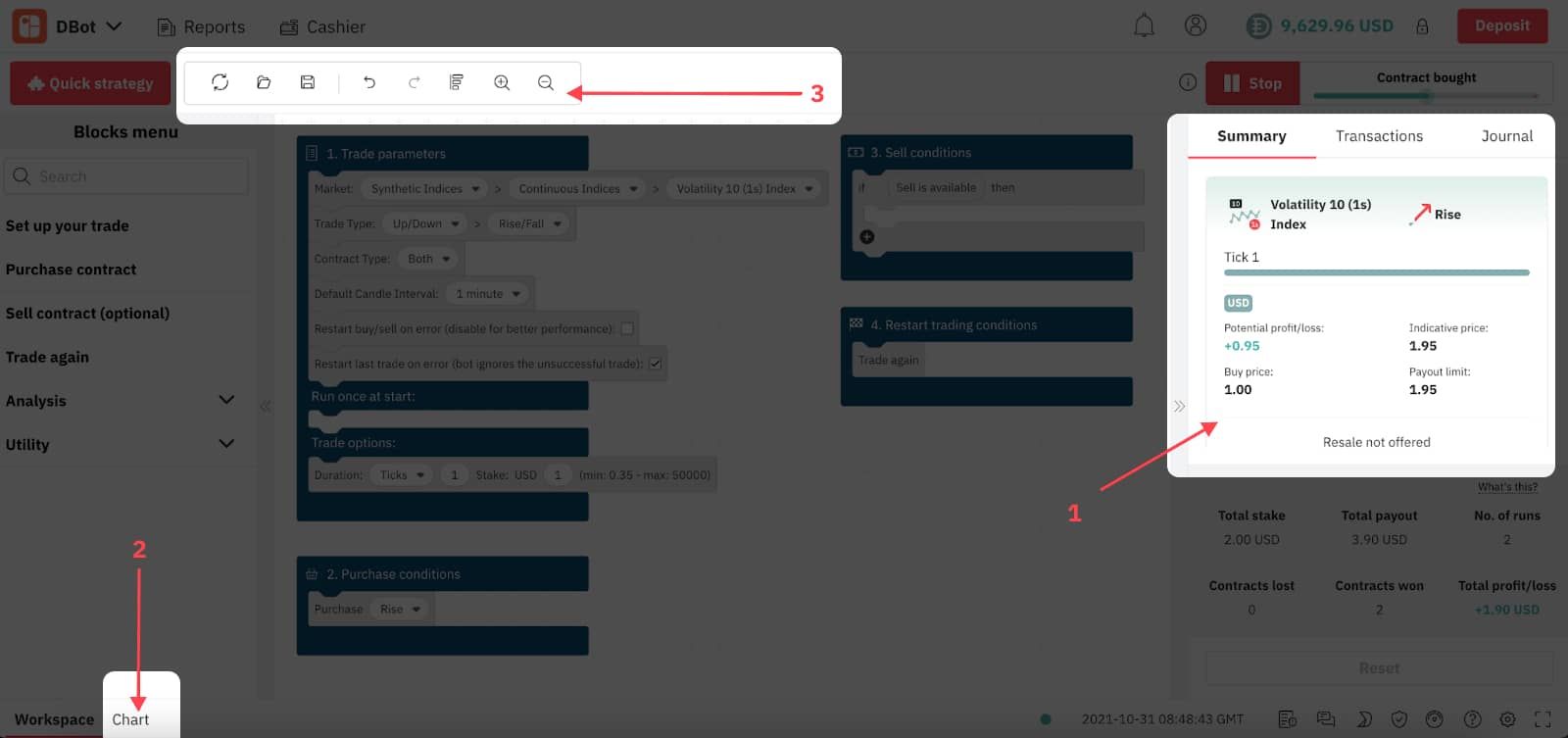Open the DBot platform switcher dropdown
Image resolution: width=1568 pixels, height=738 pixels.
click(89, 26)
